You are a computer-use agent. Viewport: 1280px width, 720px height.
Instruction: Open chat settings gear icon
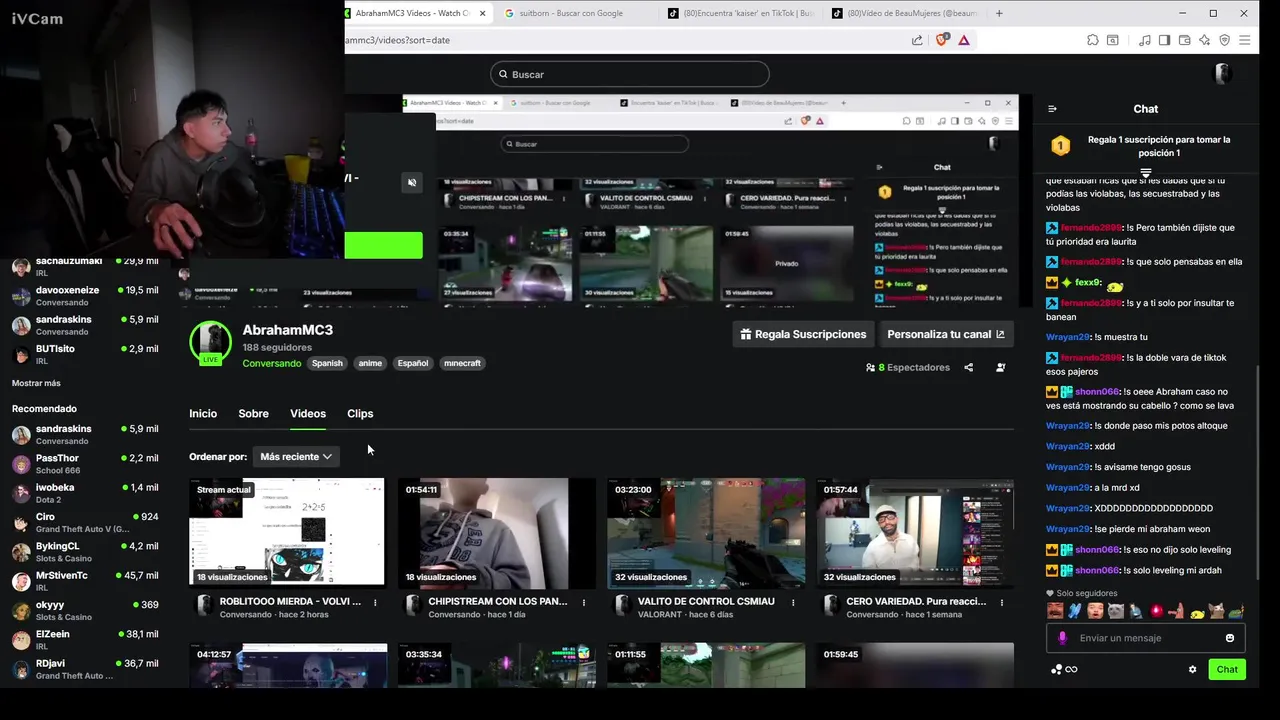point(1192,670)
